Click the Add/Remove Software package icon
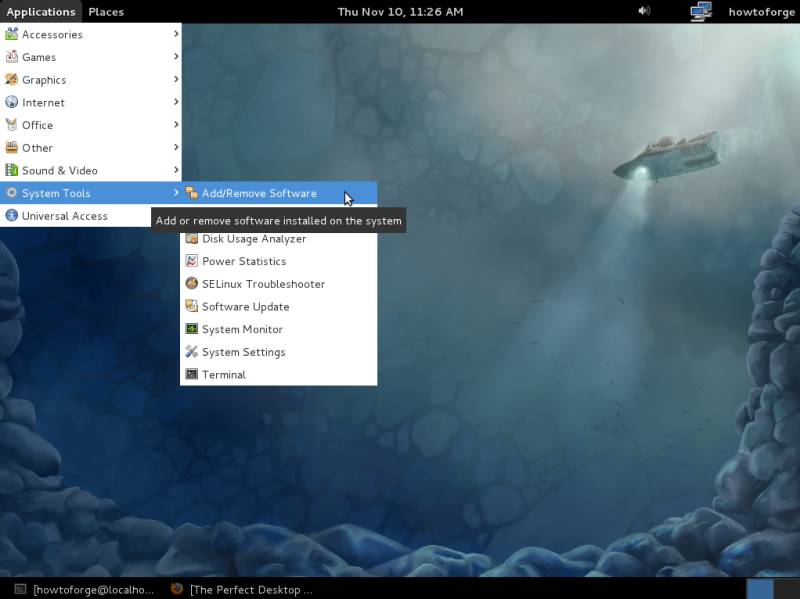The image size is (800, 599). pyautogui.click(x=192, y=193)
